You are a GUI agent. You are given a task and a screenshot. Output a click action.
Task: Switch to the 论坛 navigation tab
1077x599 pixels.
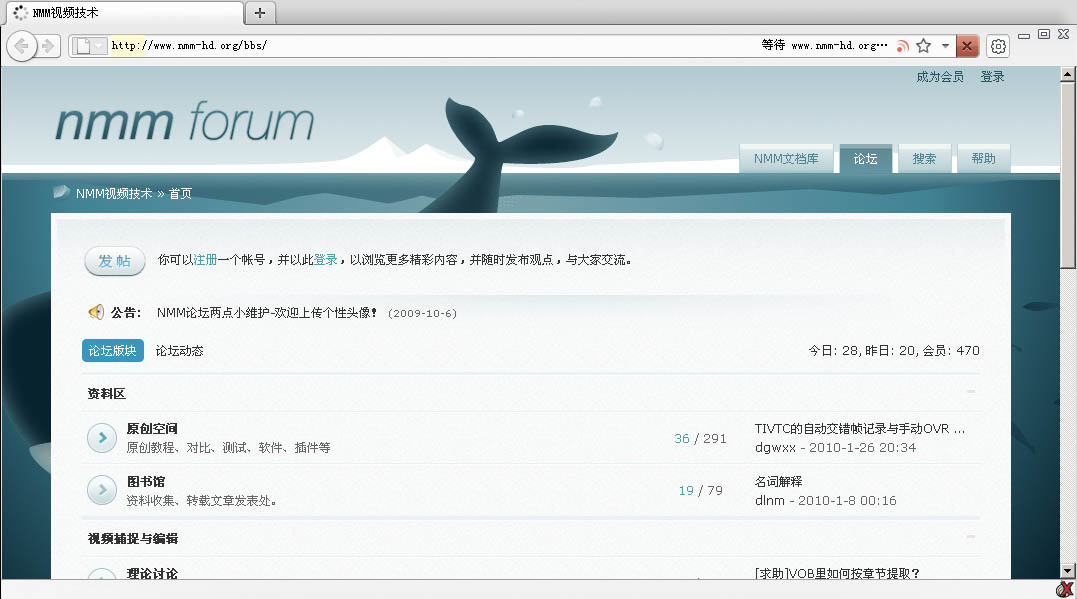point(865,159)
